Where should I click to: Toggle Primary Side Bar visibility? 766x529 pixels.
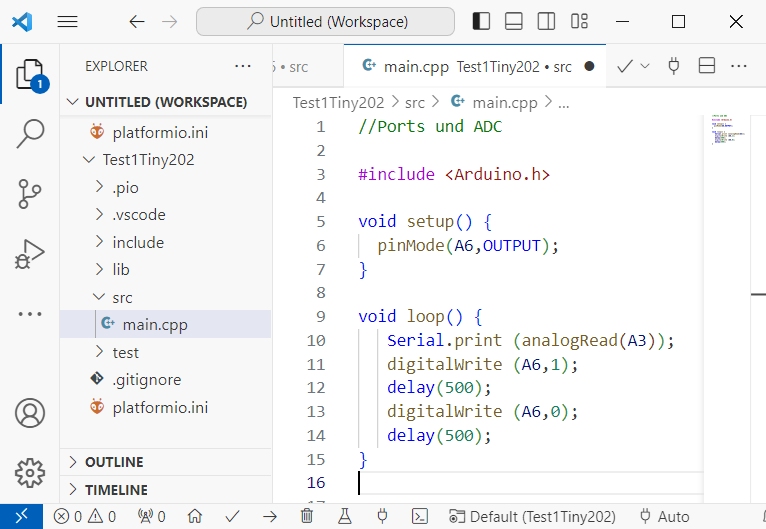point(481,21)
